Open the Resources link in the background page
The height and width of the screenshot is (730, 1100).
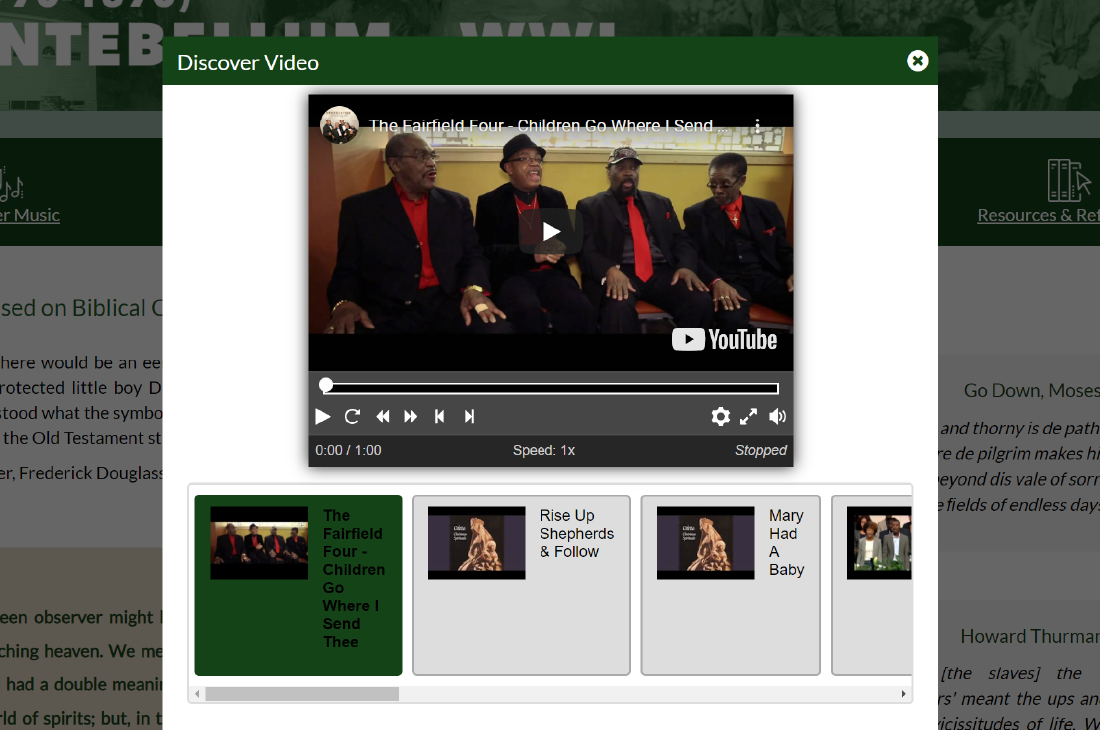tap(1037, 215)
